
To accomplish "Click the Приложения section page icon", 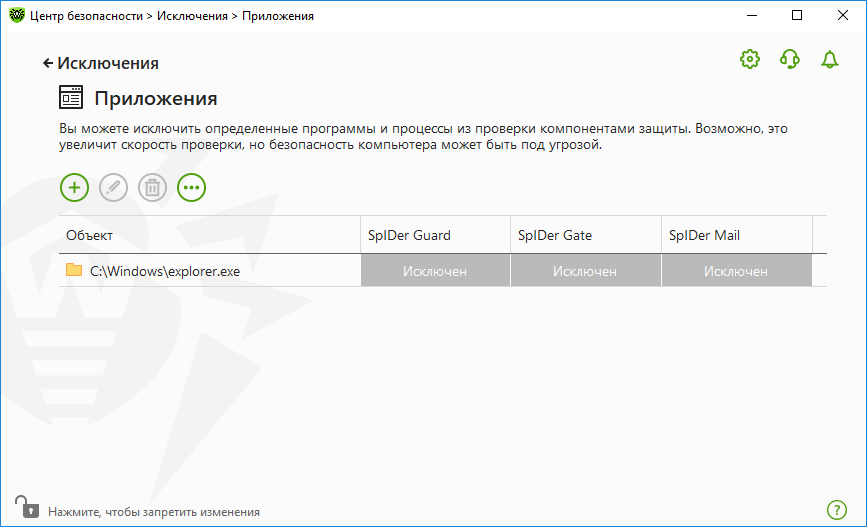I will [x=71, y=97].
